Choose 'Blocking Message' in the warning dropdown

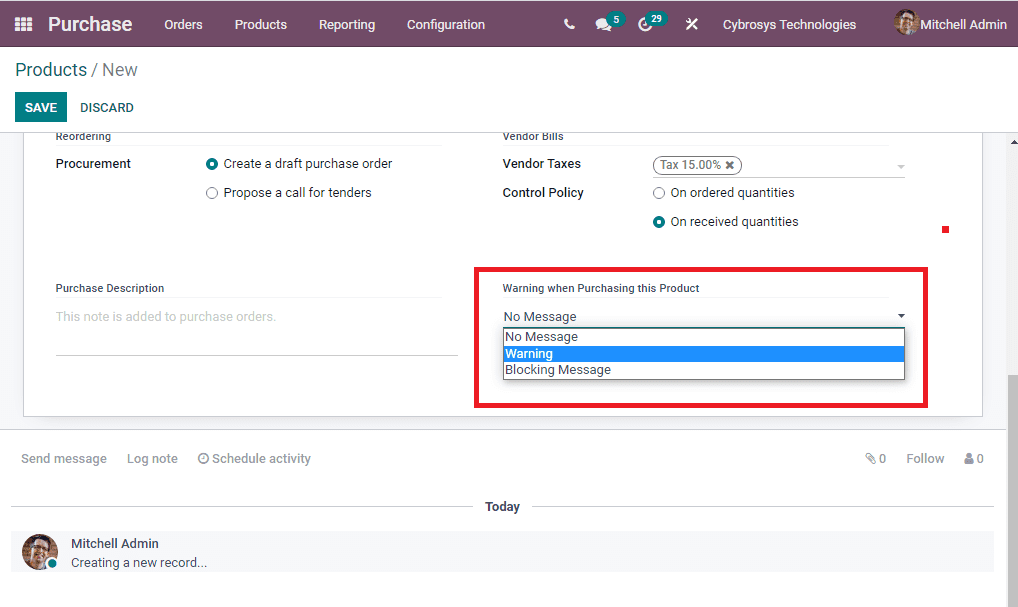click(x=557, y=369)
